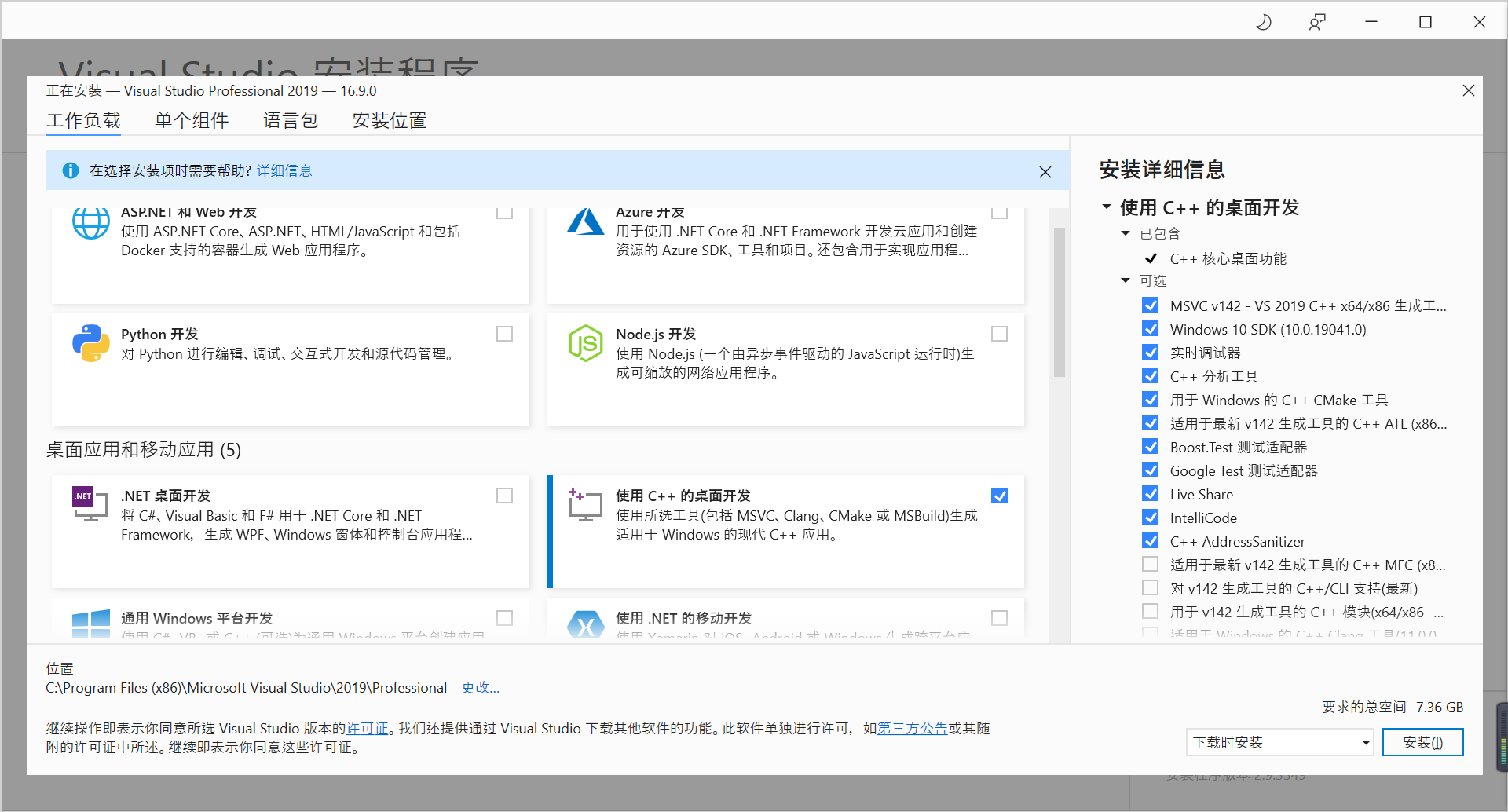Click the 桌面应用和移动应用 (5) section heading
Viewport: 1508px width, 812px height.
[144, 449]
